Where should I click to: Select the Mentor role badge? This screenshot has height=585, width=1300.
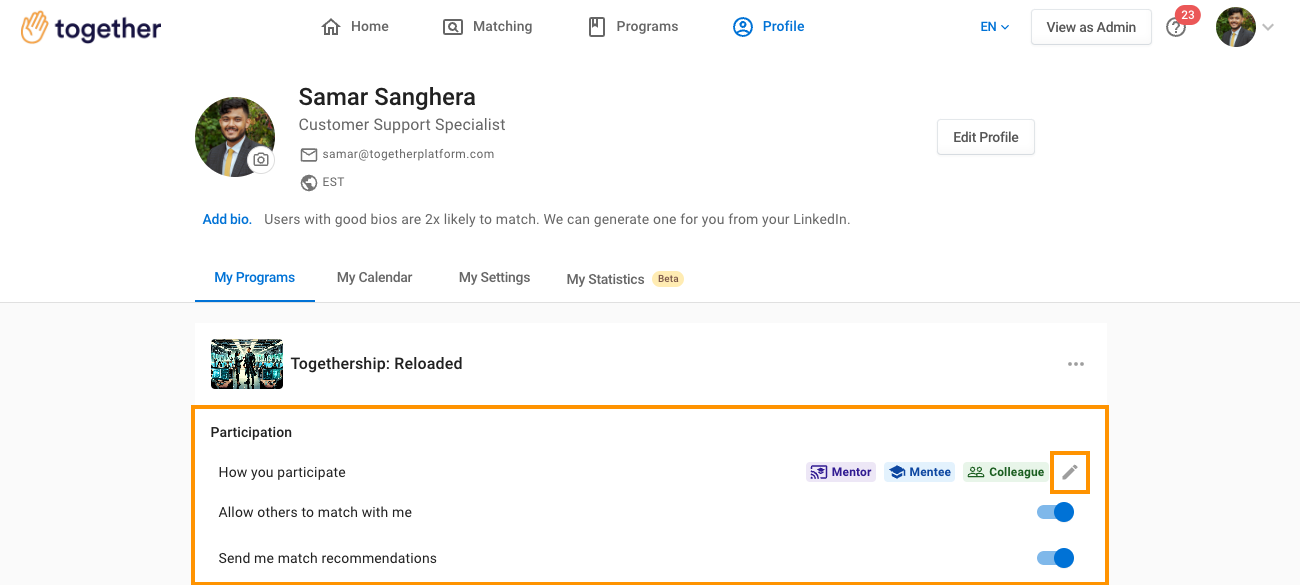(841, 472)
